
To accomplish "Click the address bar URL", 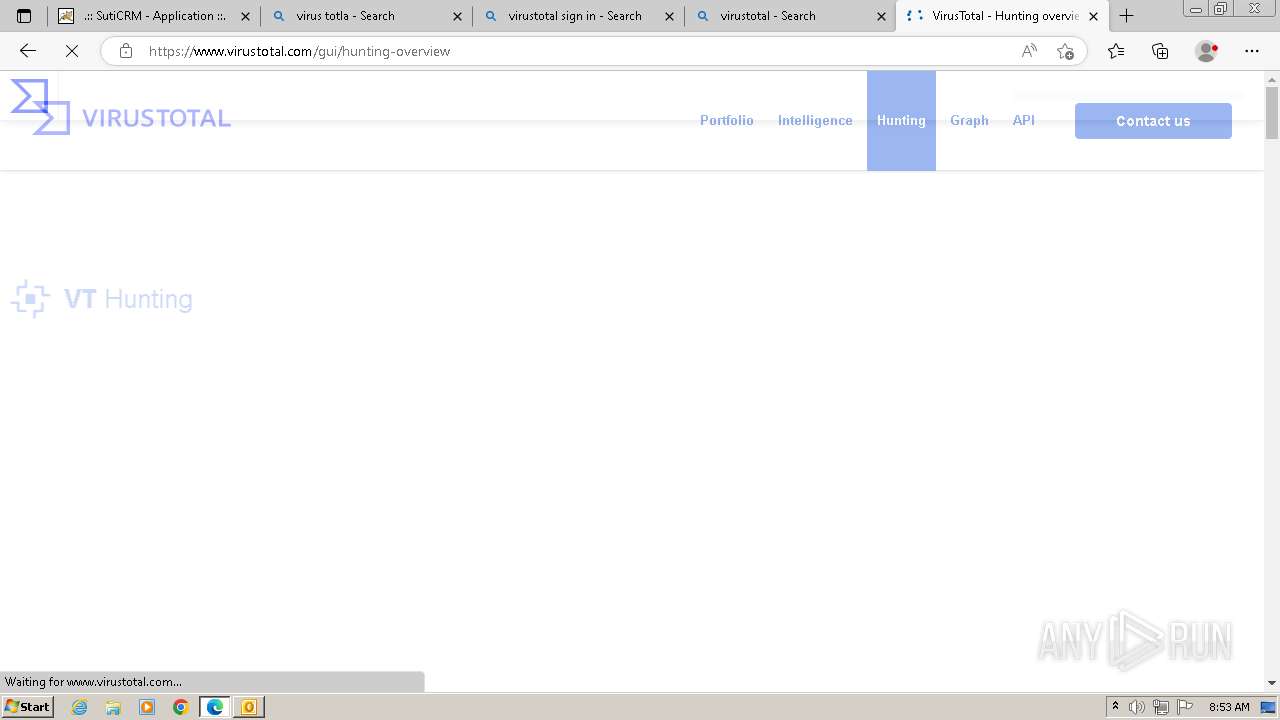I will tap(299, 51).
